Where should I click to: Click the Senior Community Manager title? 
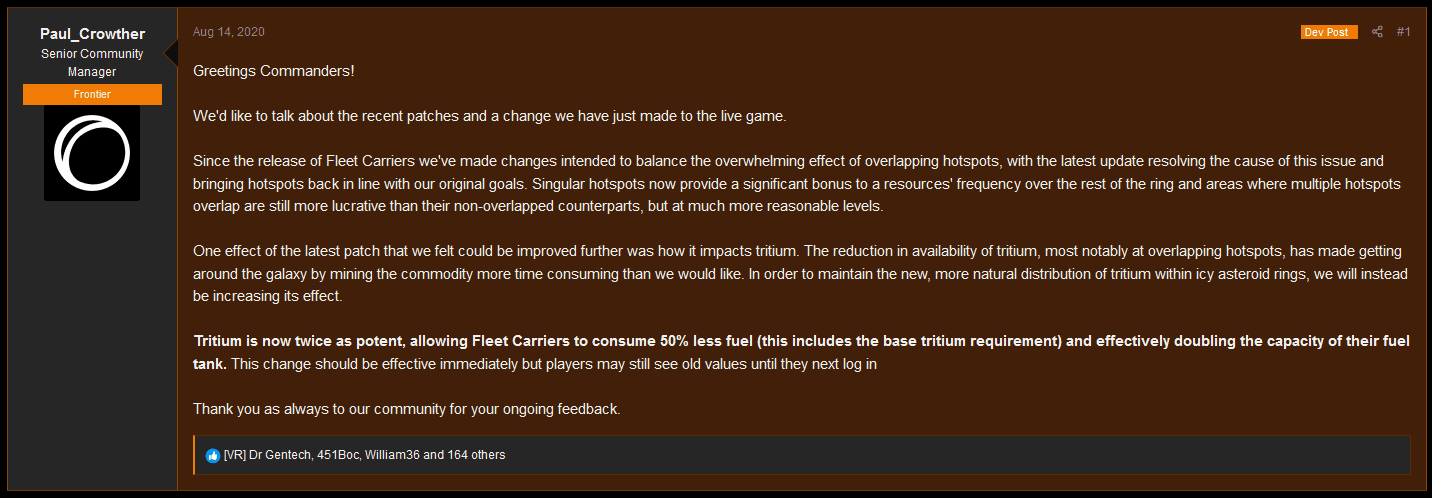pos(92,62)
